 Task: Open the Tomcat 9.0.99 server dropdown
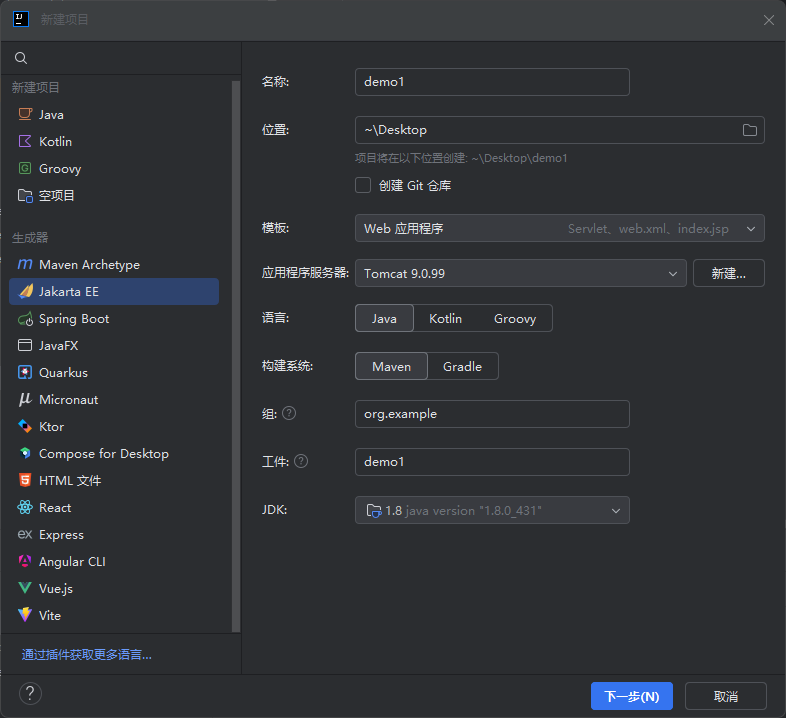[x=520, y=273]
